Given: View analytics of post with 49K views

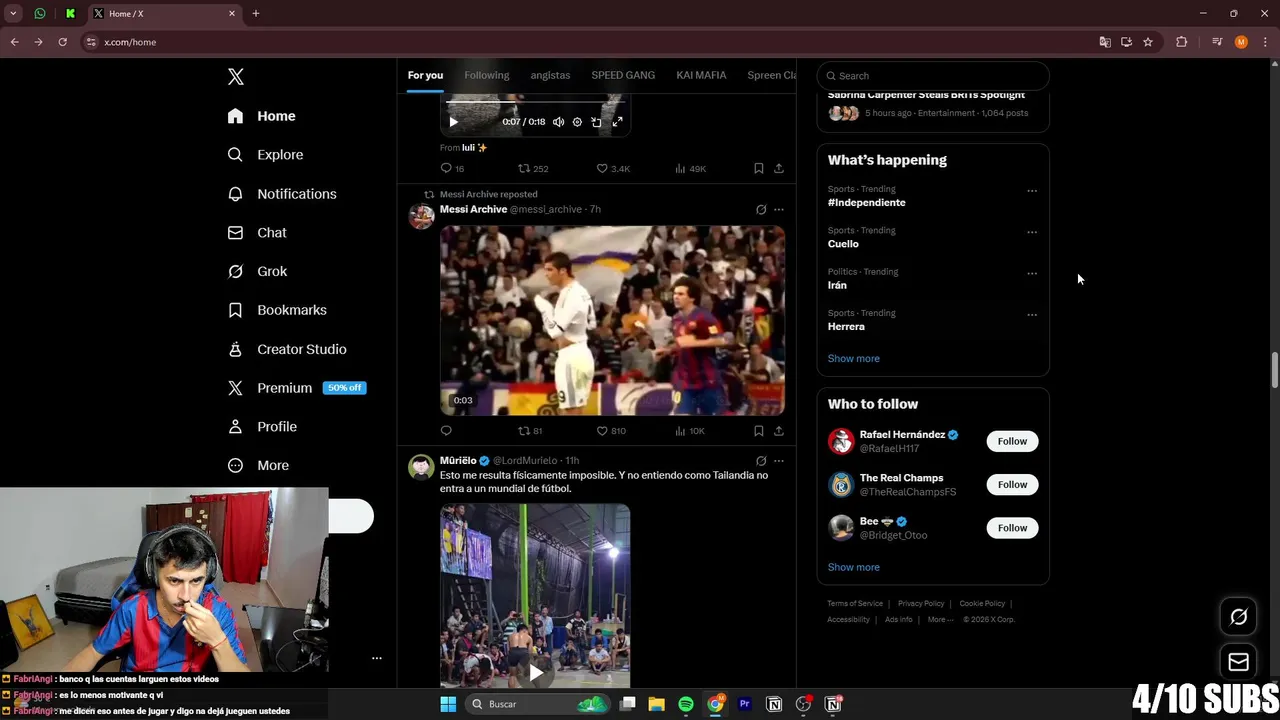Looking at the screenshot, I should [690, 169].
